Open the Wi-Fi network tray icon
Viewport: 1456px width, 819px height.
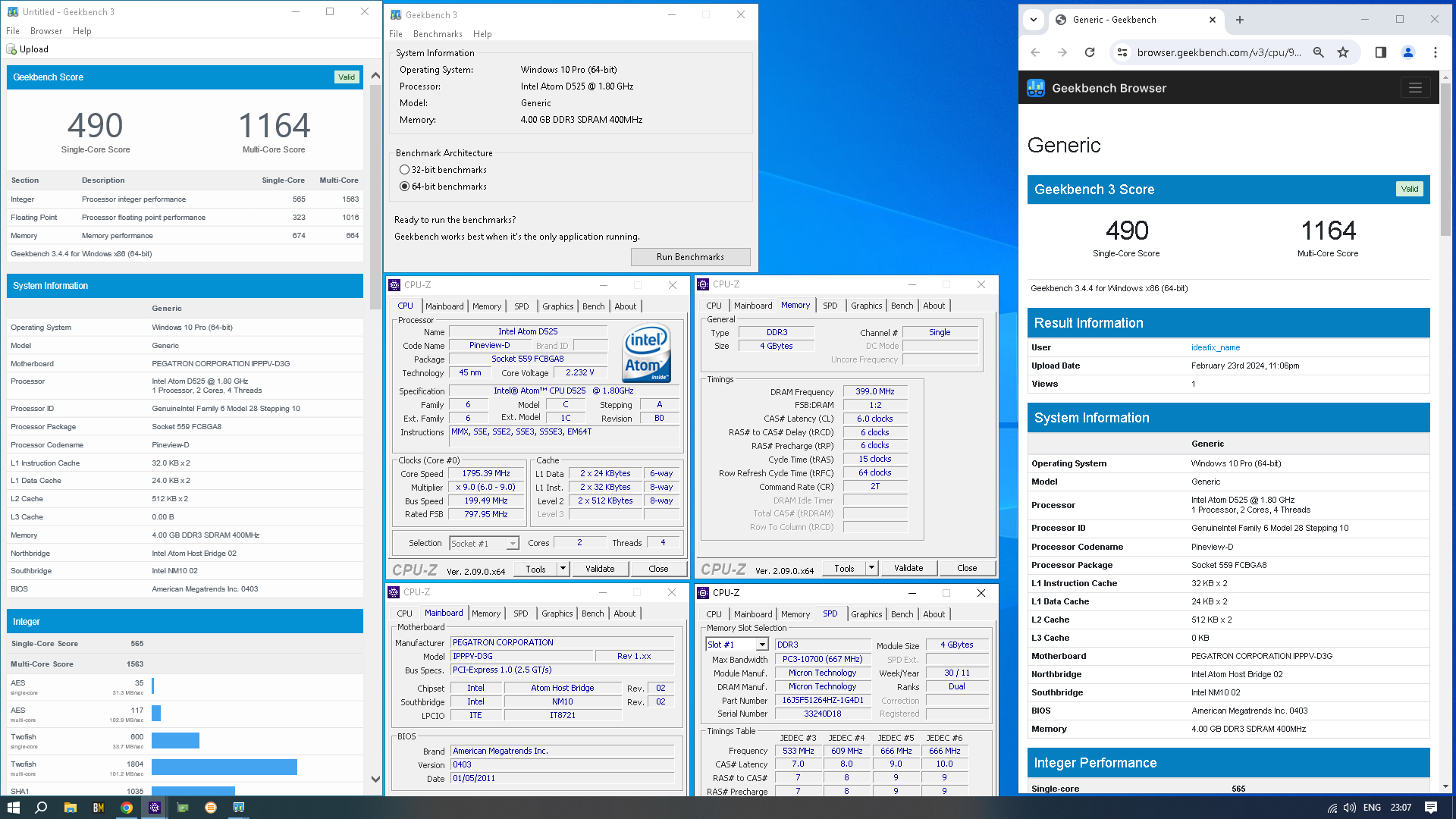[1332, 808]
